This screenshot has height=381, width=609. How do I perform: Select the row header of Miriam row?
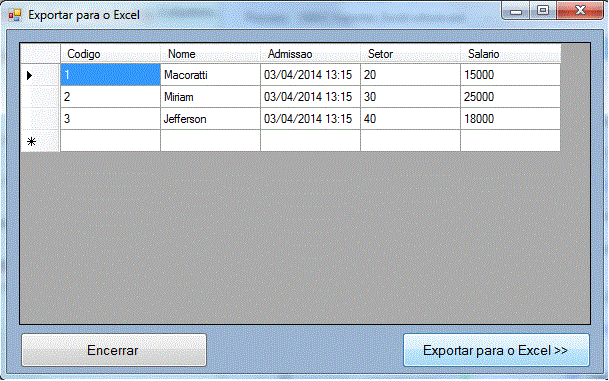[40, 97]
